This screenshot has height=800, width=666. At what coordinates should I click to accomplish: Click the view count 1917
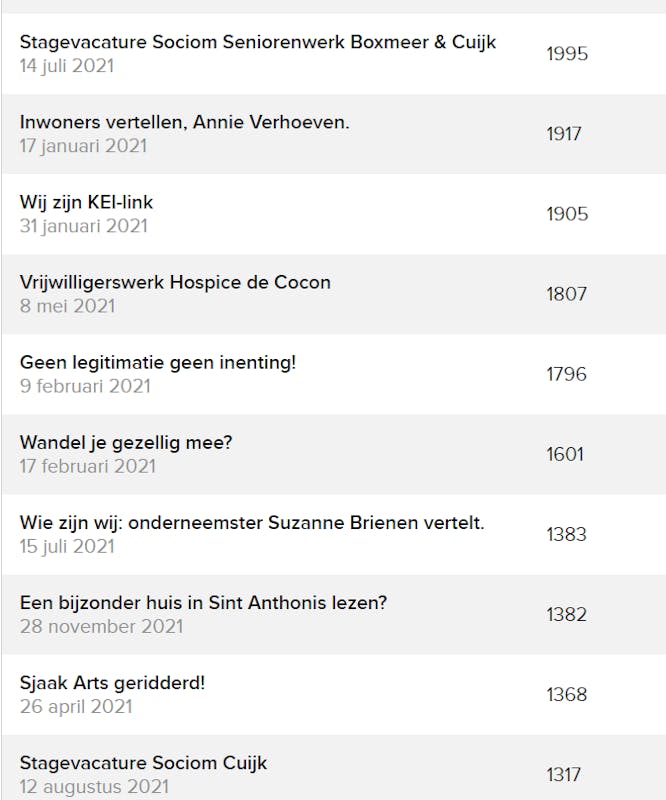564,134
